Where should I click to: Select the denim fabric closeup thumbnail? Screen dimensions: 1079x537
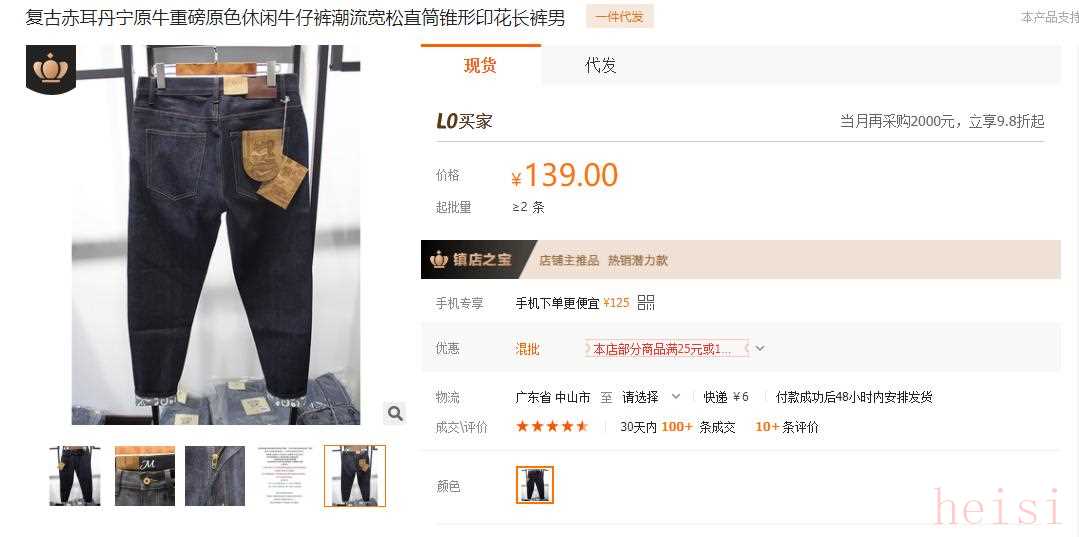click(x=215, y=476)
